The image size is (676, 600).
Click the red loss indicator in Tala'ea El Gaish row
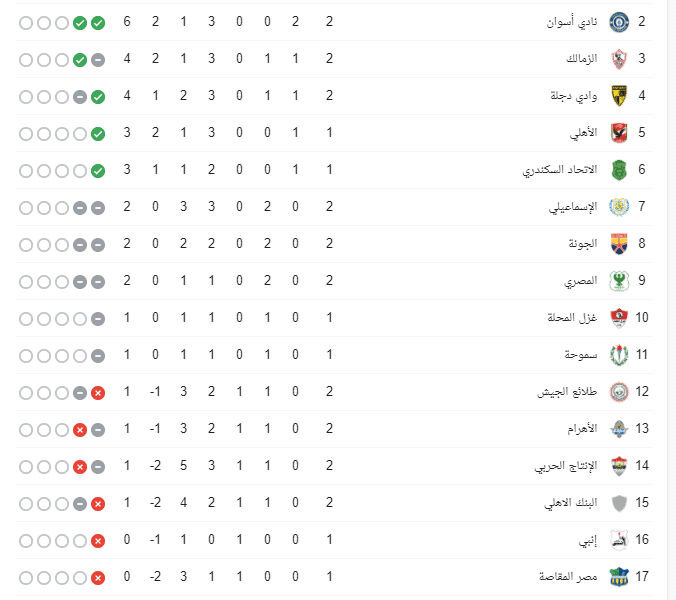pos(98,393)
